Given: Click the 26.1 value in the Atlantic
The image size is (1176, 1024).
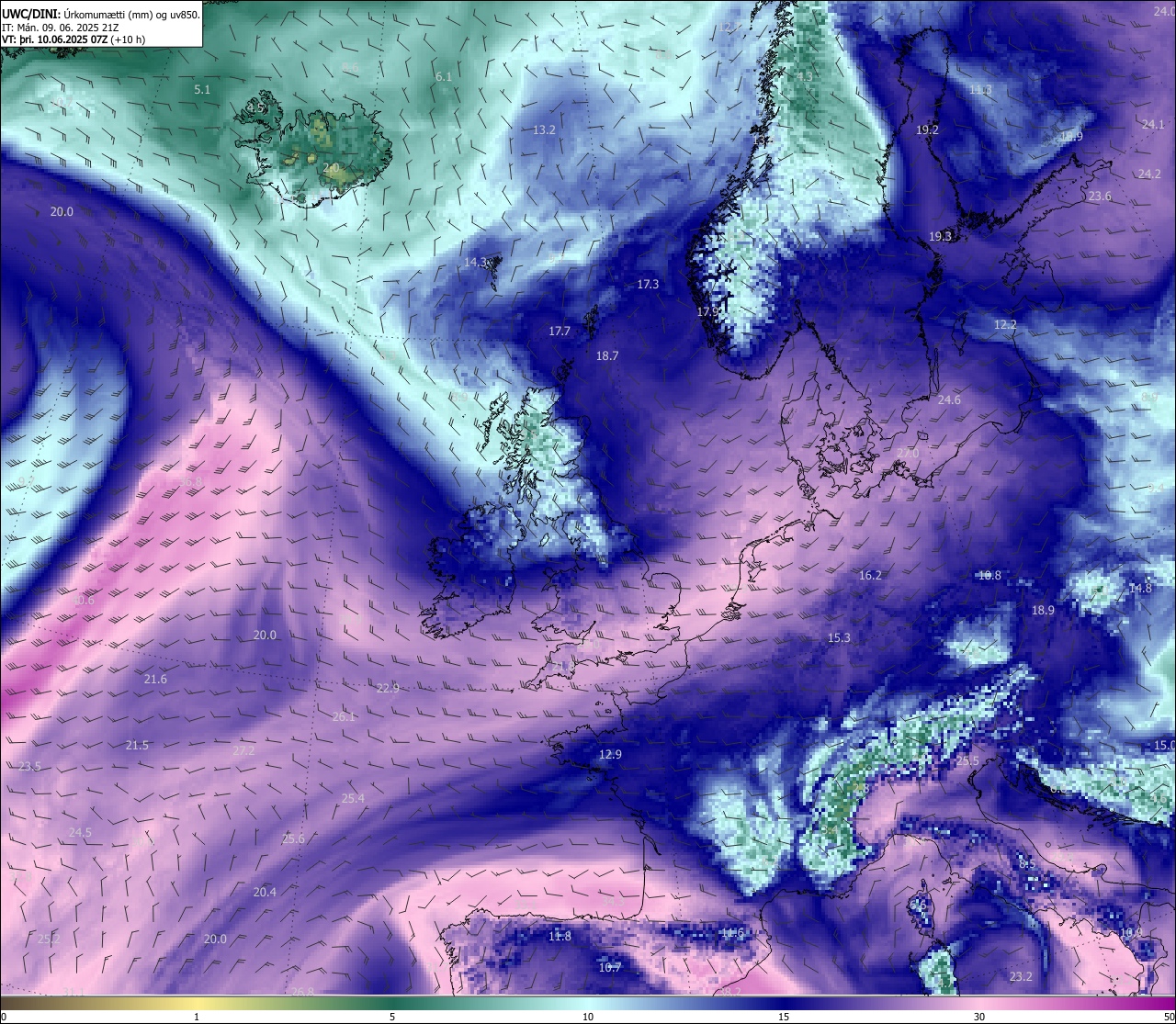Looking at the screenshot, I should coord(344,717).
